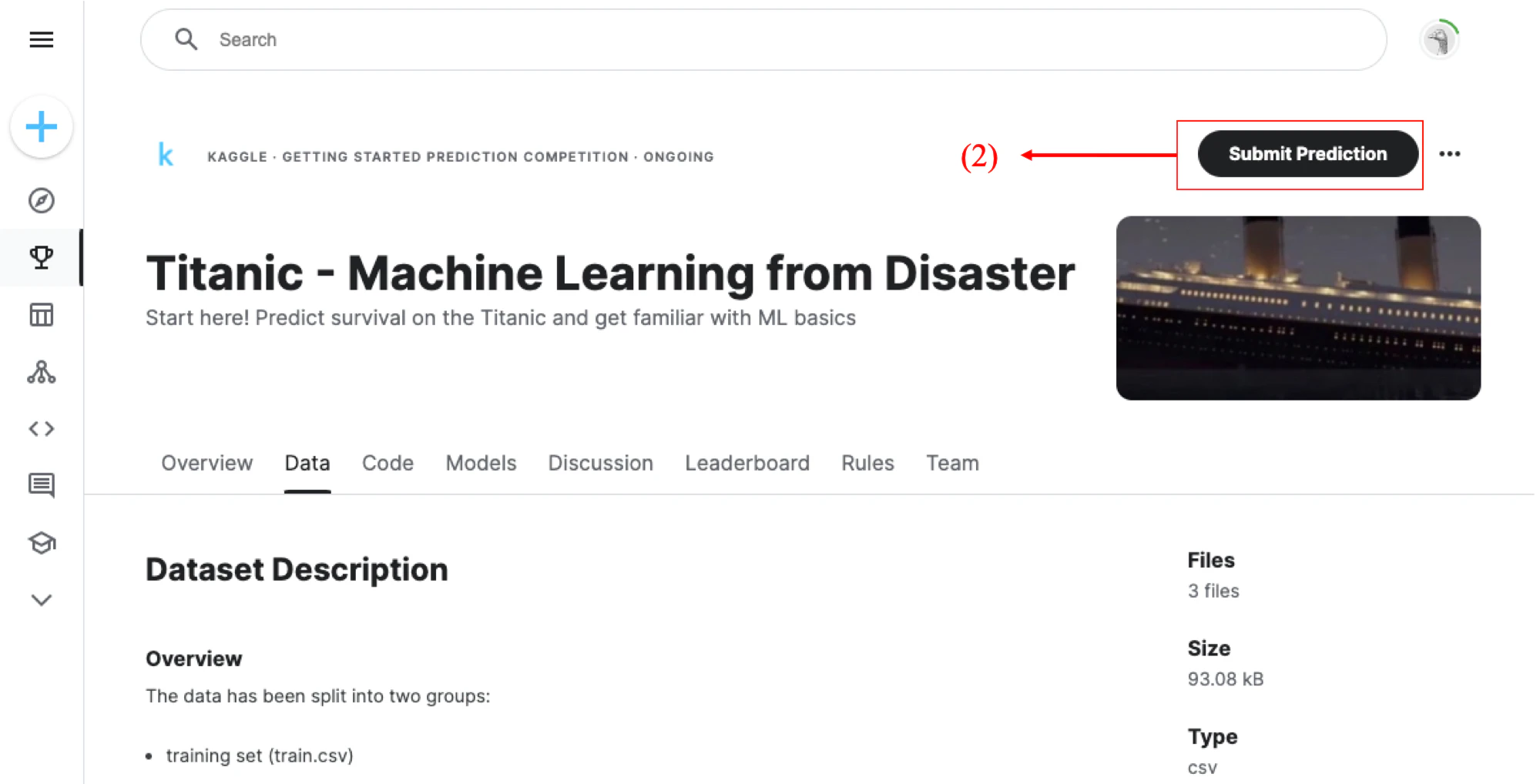
Task: Open the hamburger navigation menu
Action: (x=42, y=39)
